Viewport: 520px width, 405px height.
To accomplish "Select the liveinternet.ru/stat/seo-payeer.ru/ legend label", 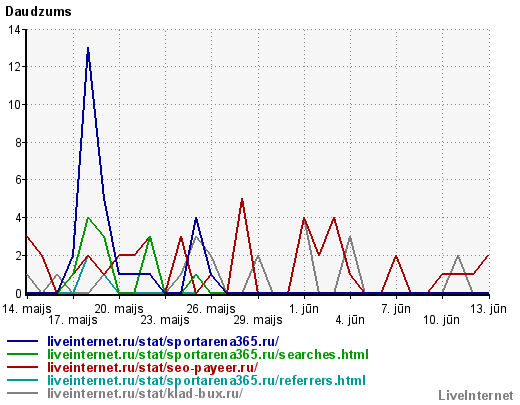I will (153, 367).
